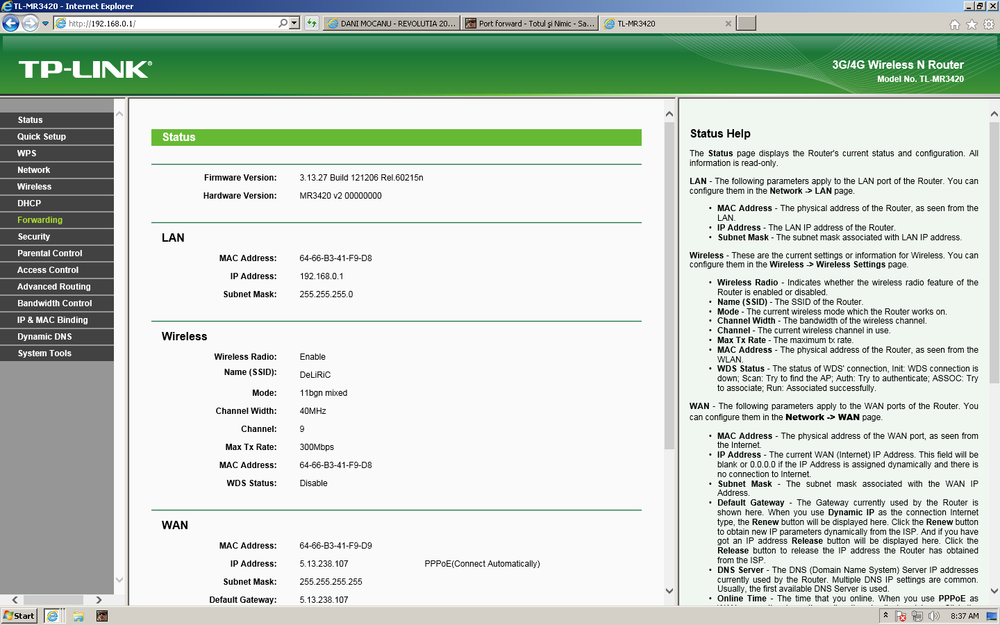The height and width of the screenshot is (625, 1000).
Task: Click the Max Tx Rate 300Mbps value
Action: 316,447
